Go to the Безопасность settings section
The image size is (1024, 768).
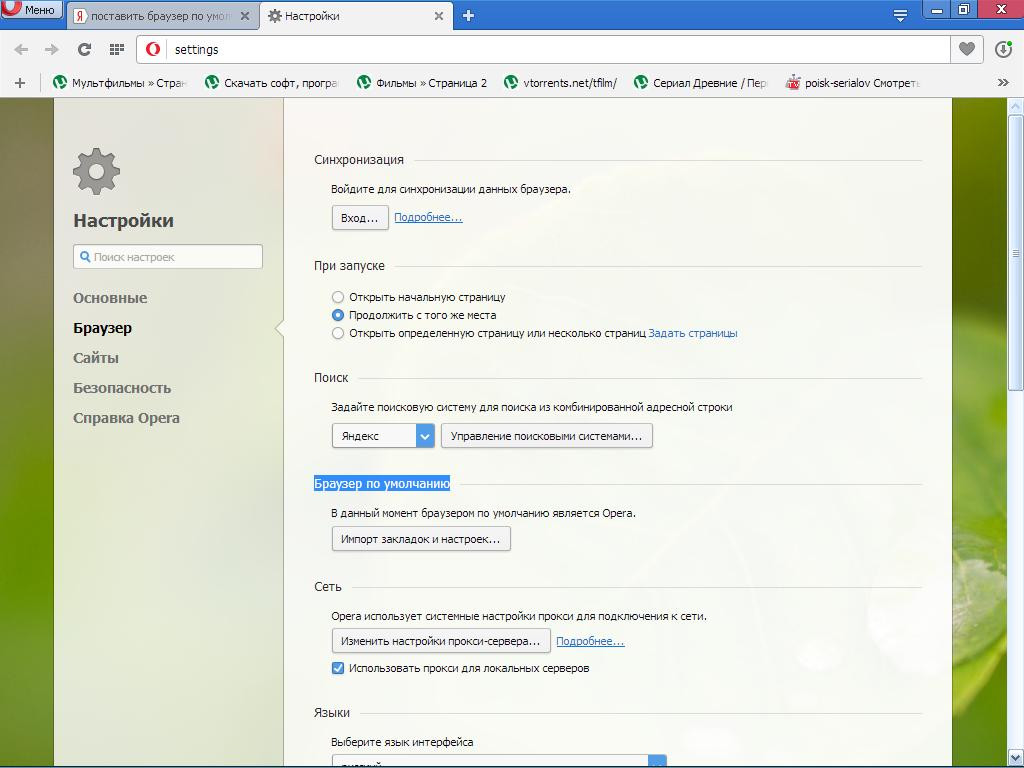tap(122, 388)
